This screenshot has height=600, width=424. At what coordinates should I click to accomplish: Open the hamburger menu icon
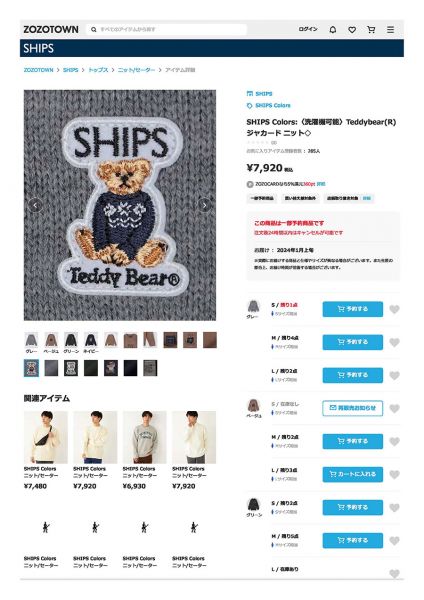click(390, 29)
